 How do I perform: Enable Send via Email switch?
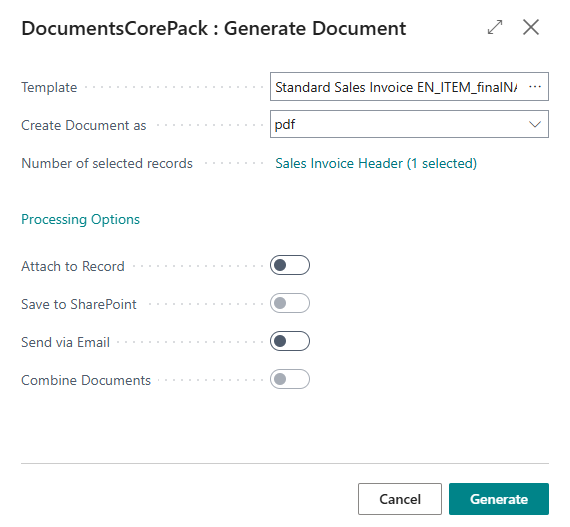click(290, 341)
